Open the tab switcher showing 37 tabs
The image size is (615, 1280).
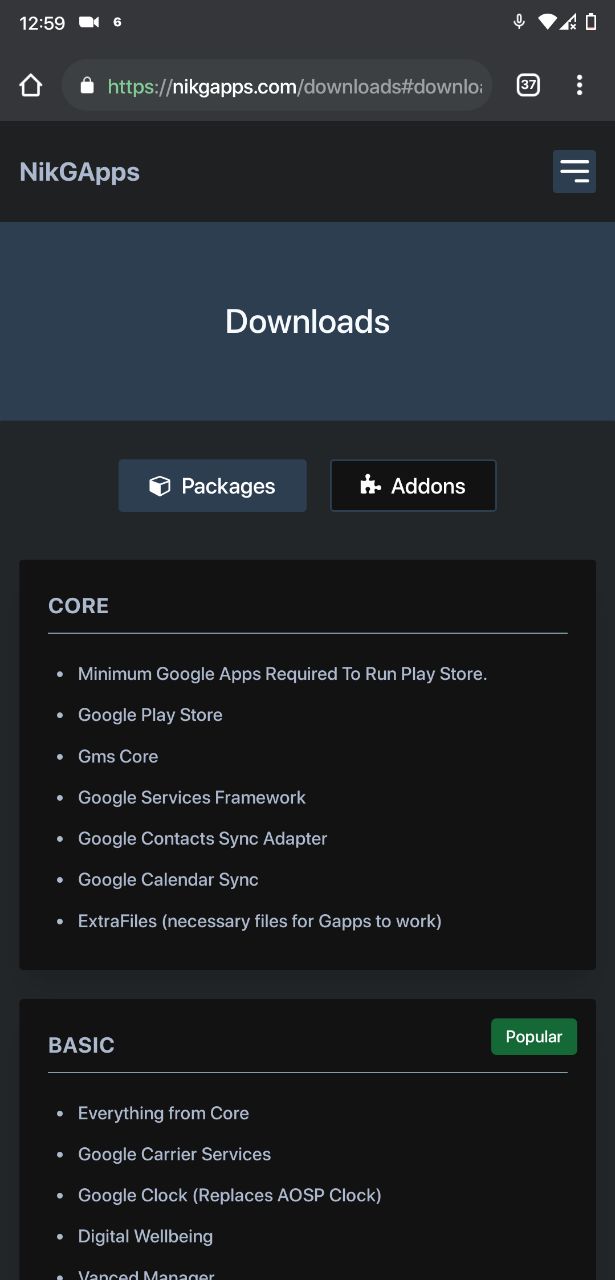tap(528, 86)
